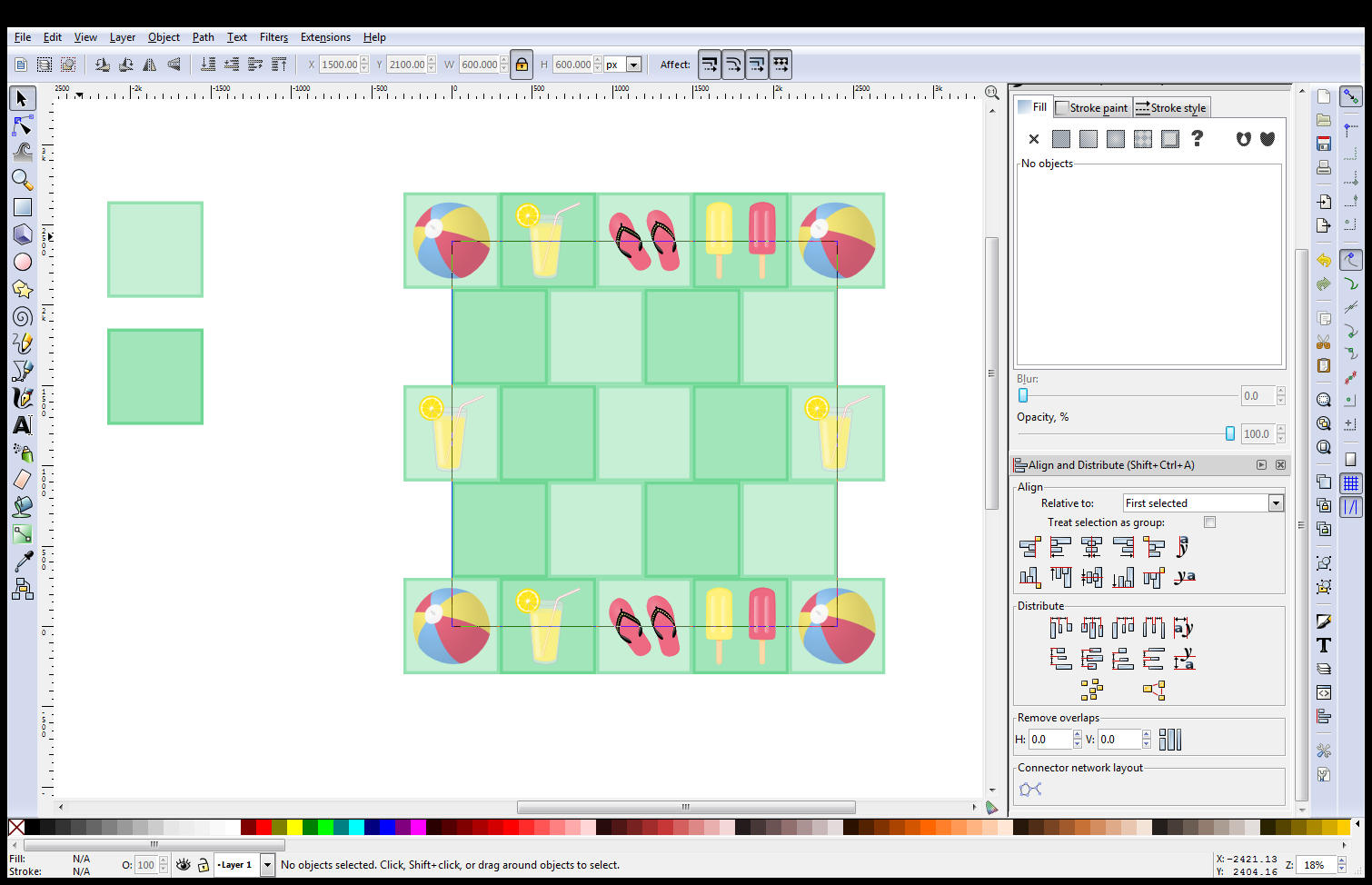
Task: Select the Node editing tool
Action: (23, 125)
